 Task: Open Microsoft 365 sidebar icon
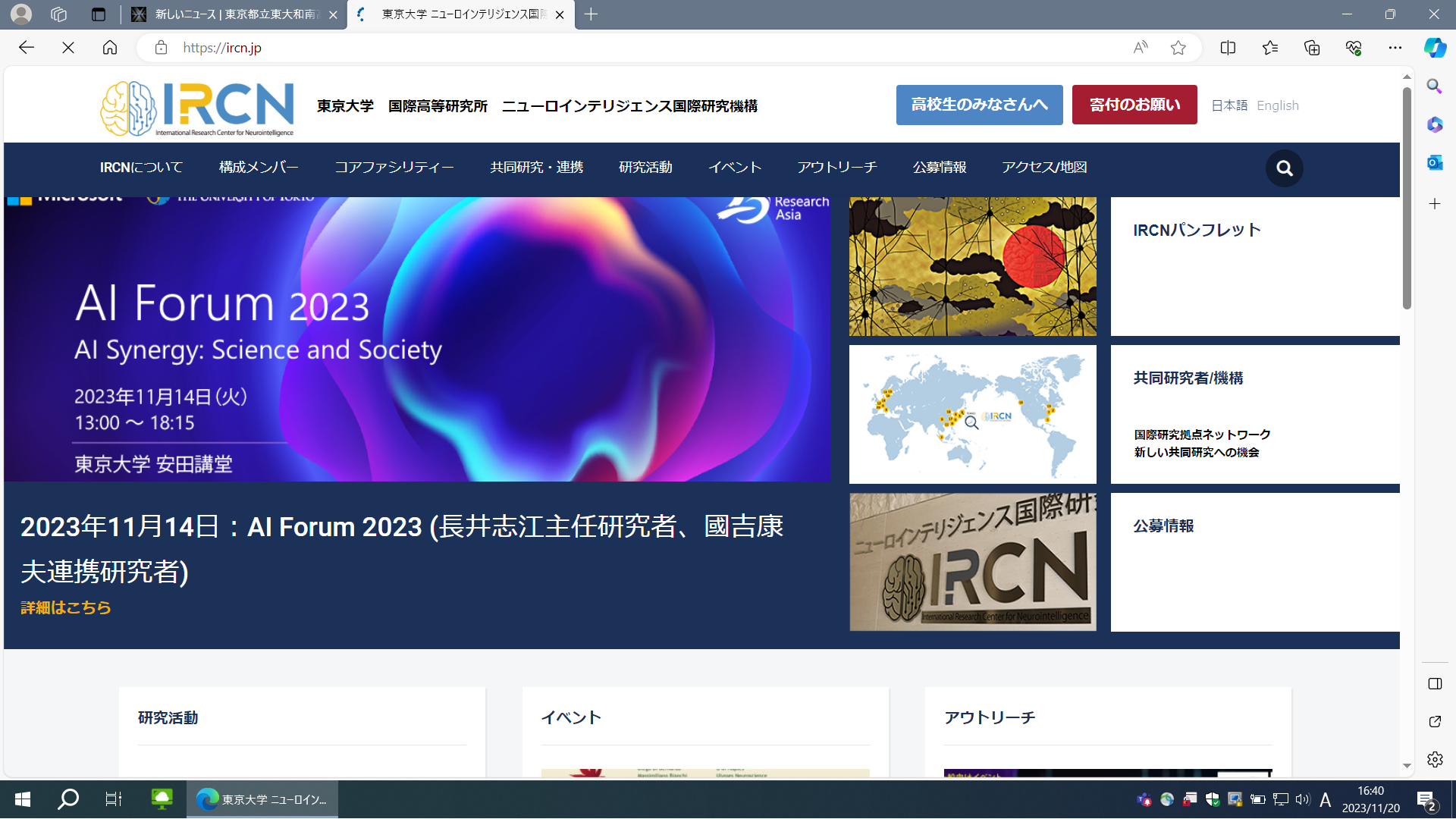tap(1435, 124)
